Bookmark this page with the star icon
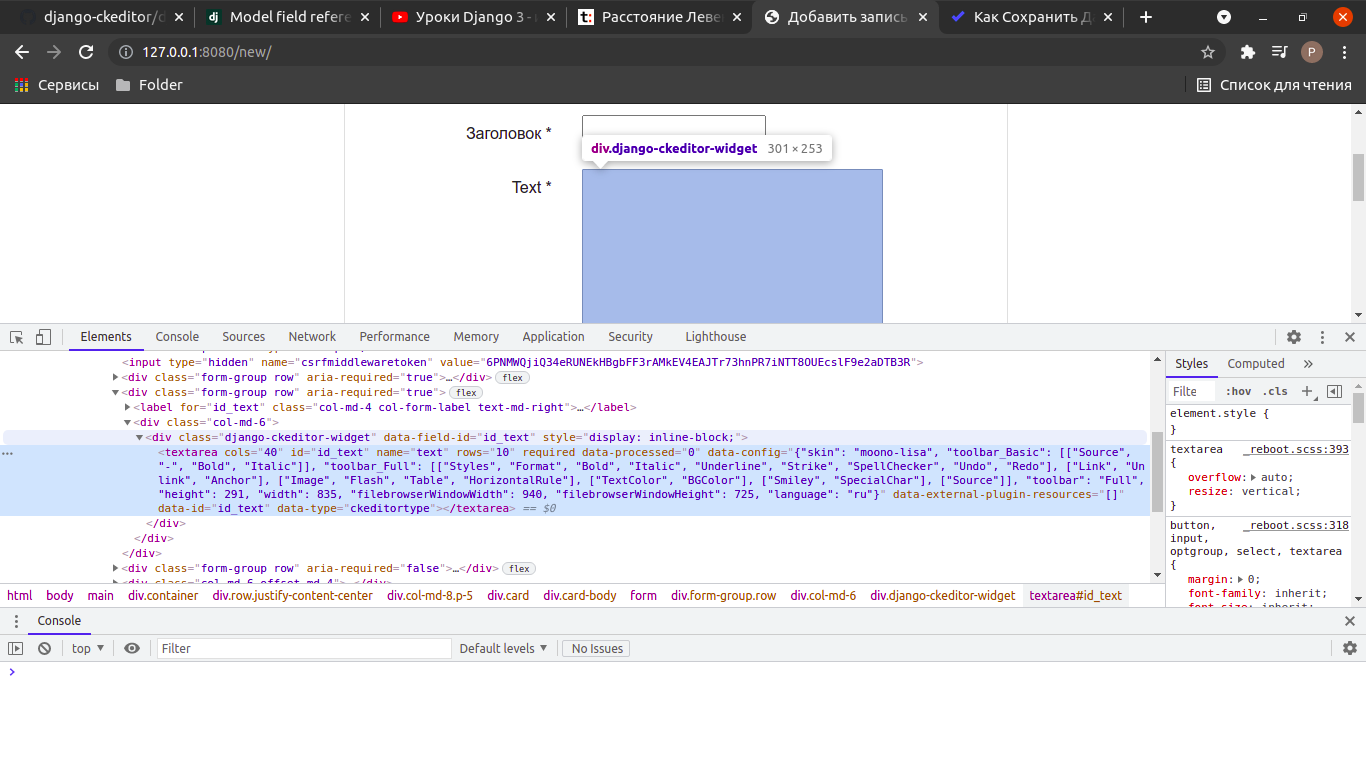1366x768 pixels. 1208,52
